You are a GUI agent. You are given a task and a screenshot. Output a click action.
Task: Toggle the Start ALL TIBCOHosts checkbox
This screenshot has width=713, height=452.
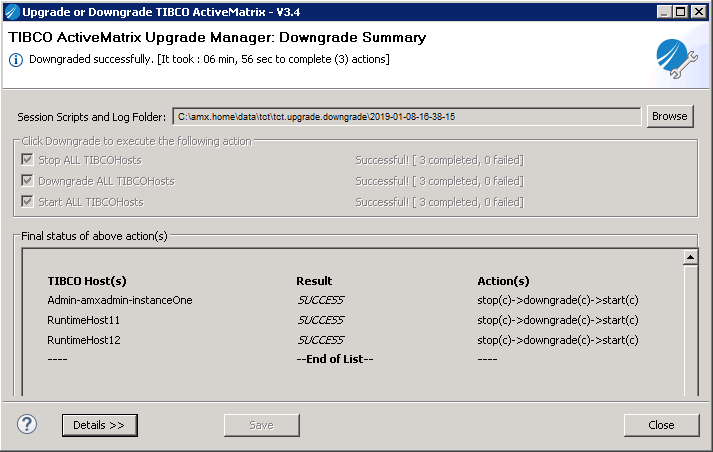click(x=27, y=202)
